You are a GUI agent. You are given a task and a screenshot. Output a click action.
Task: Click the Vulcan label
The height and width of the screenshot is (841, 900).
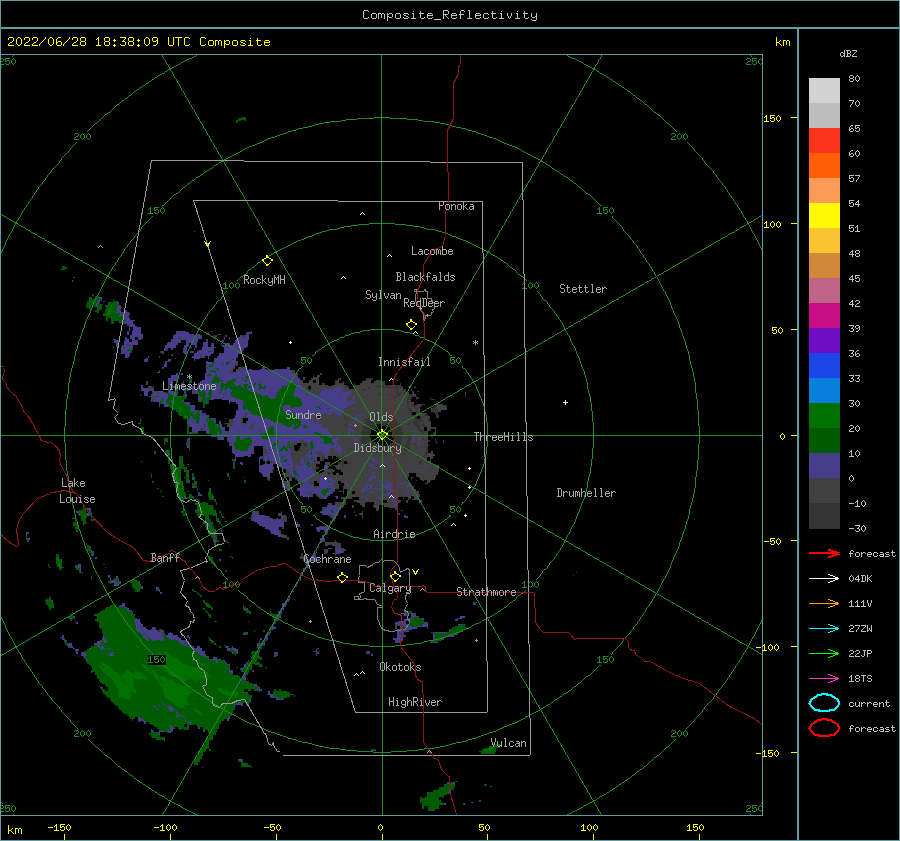point(509,743)
